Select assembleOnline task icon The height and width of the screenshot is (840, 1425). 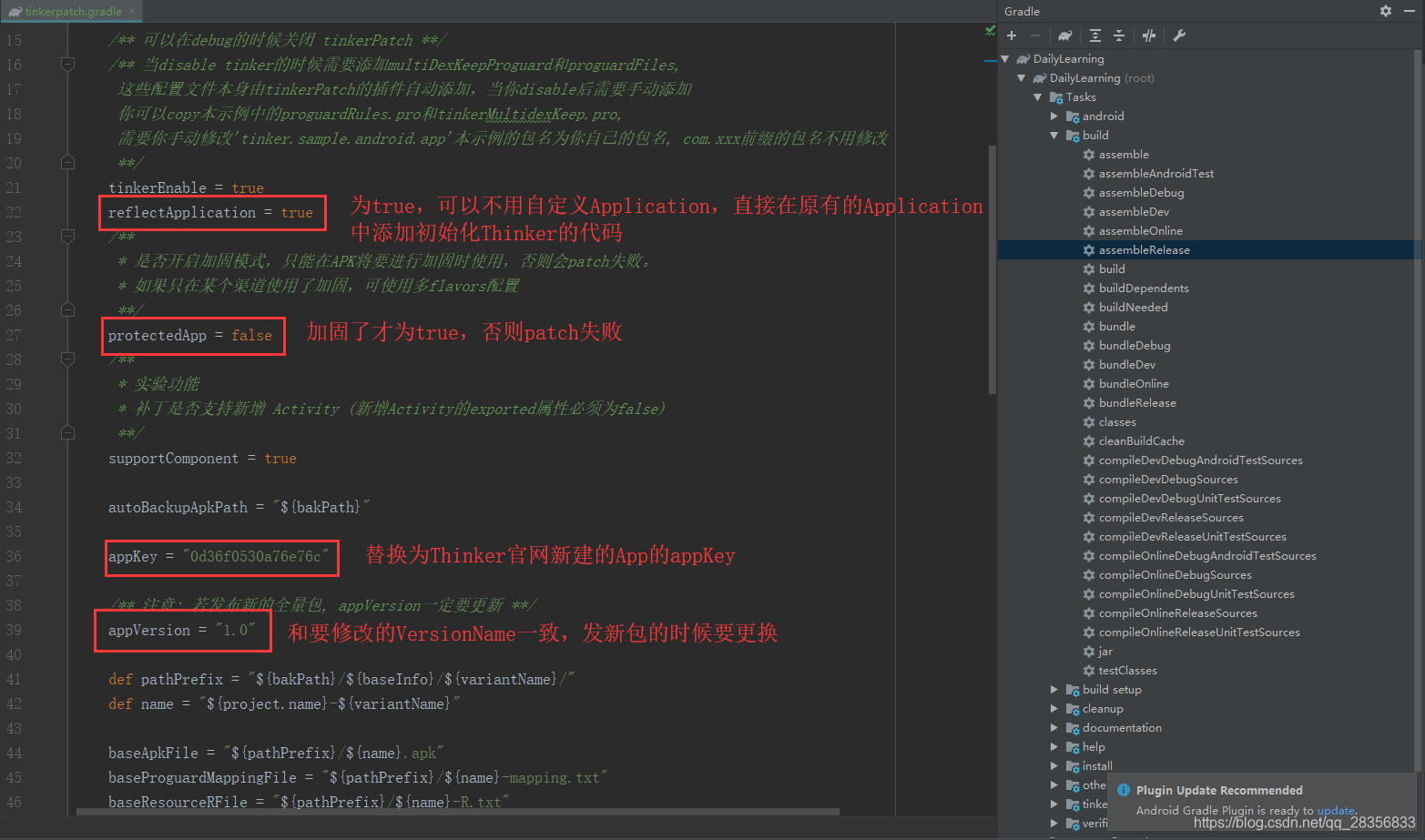click(x=1089, y=230)
